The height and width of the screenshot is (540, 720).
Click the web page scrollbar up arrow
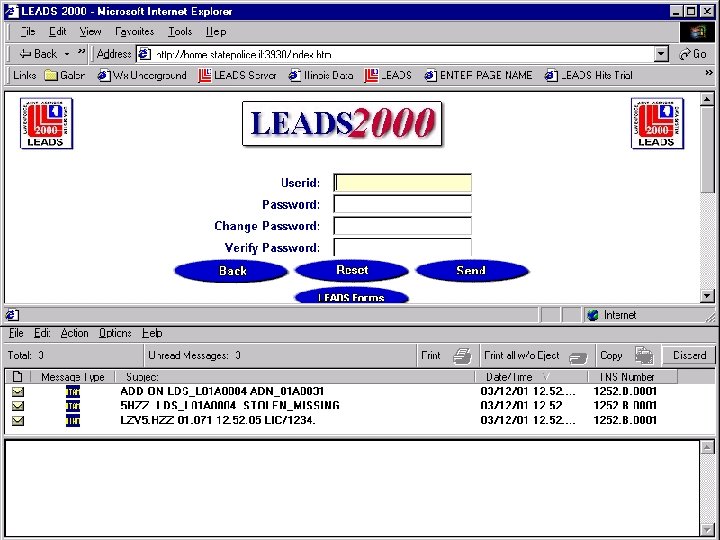point(707,99)
